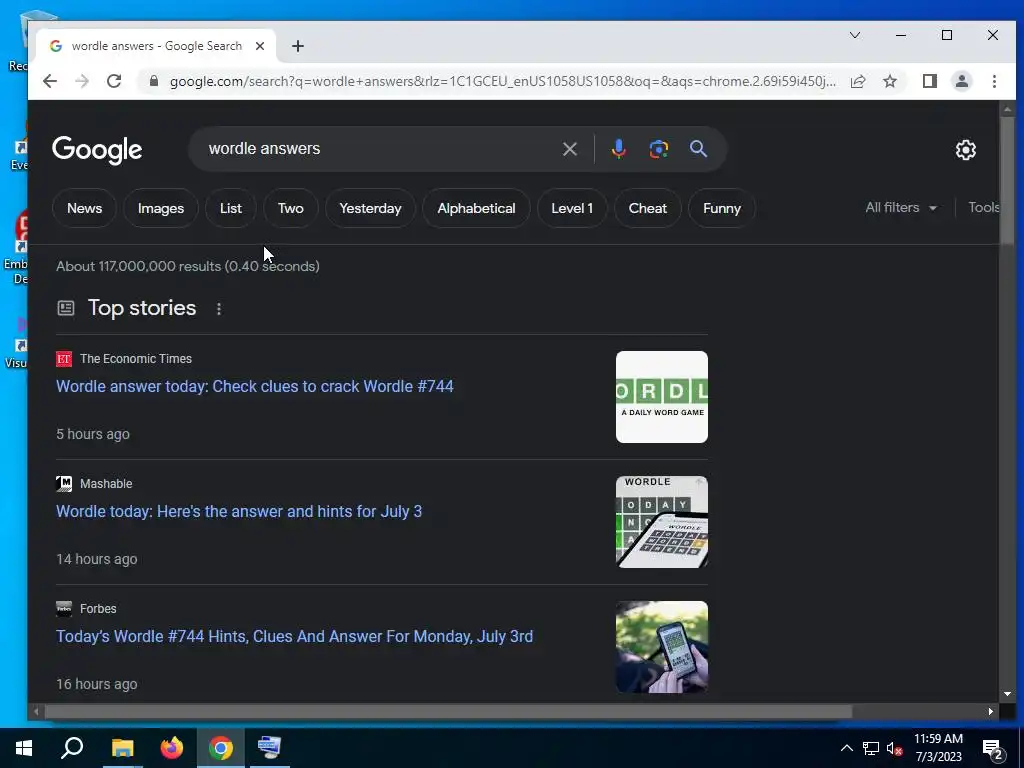
Task: Open the Mashable Wordle thumbnail
Action: pos(662,522)
